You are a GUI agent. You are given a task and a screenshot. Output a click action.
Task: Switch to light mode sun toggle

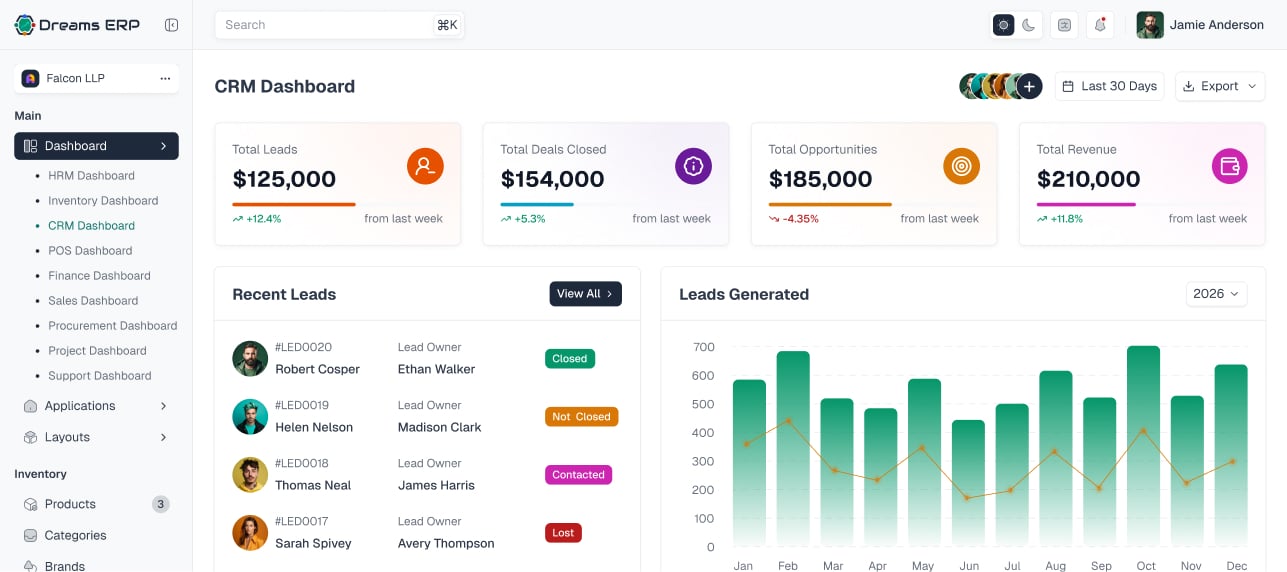coord(1003,25)
